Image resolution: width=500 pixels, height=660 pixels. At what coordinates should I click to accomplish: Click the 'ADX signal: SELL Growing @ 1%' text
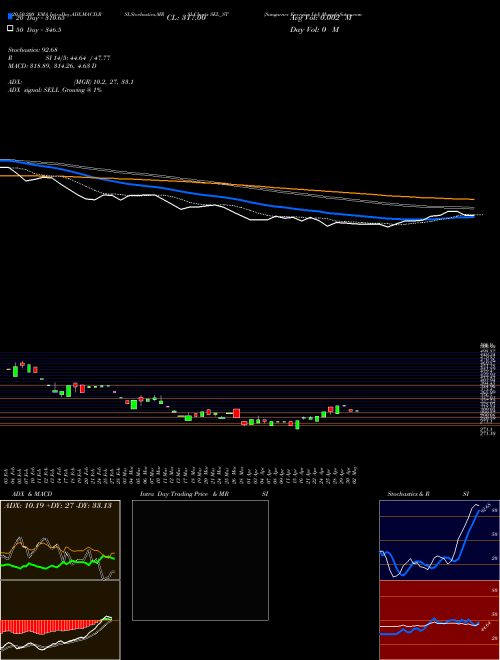[55, 90]
